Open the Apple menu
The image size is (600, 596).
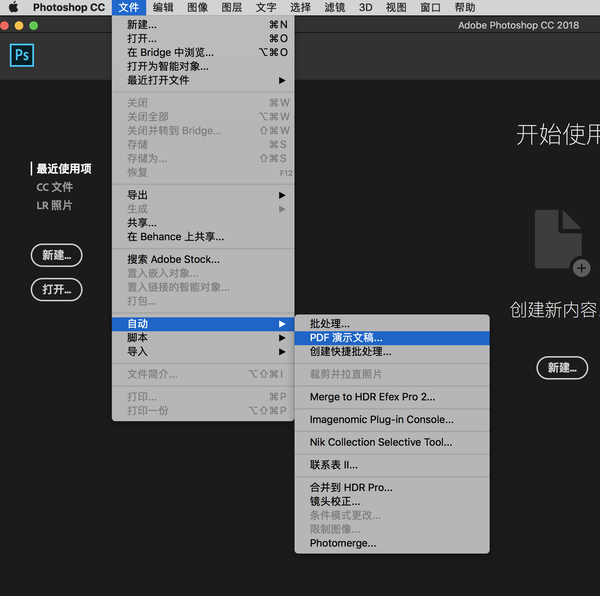[13, 7]
